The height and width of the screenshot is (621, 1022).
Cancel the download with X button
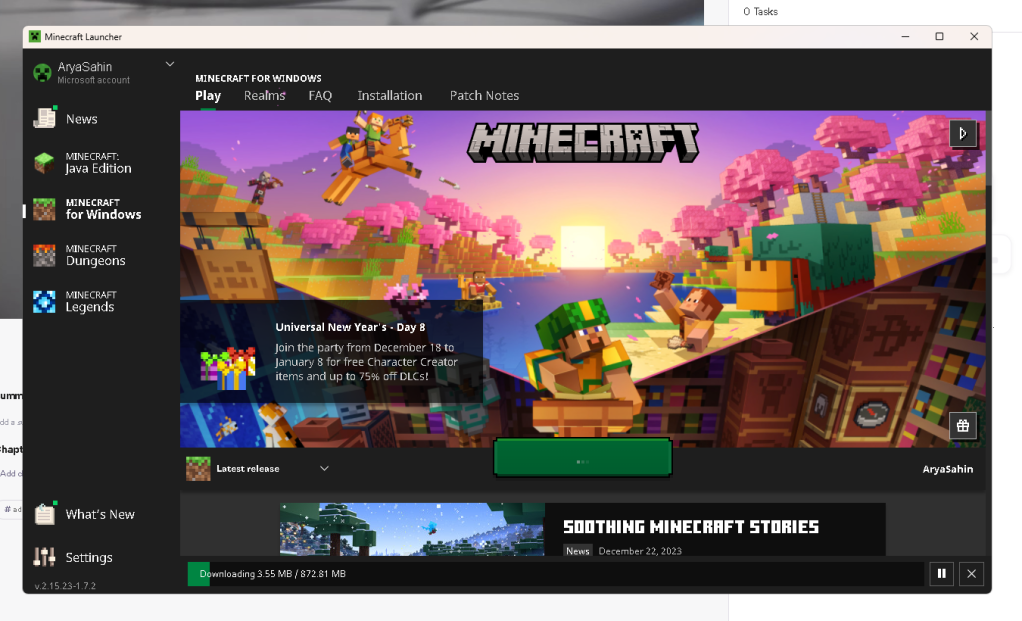971,573
